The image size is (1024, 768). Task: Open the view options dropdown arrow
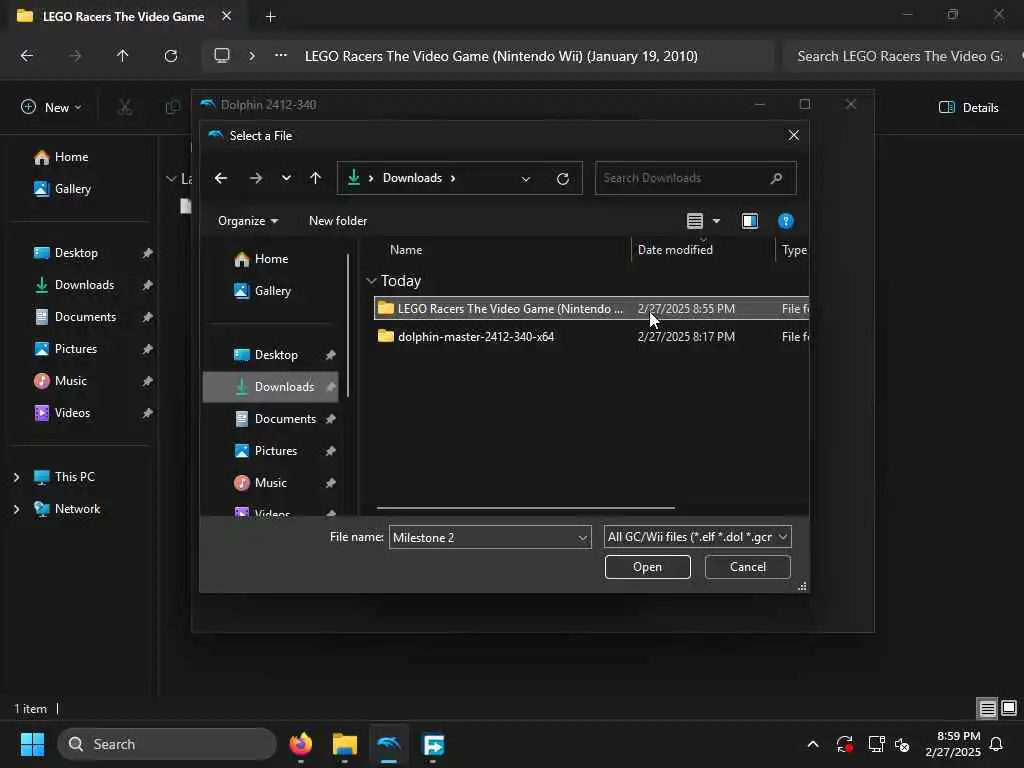click(x=716, y=221)
